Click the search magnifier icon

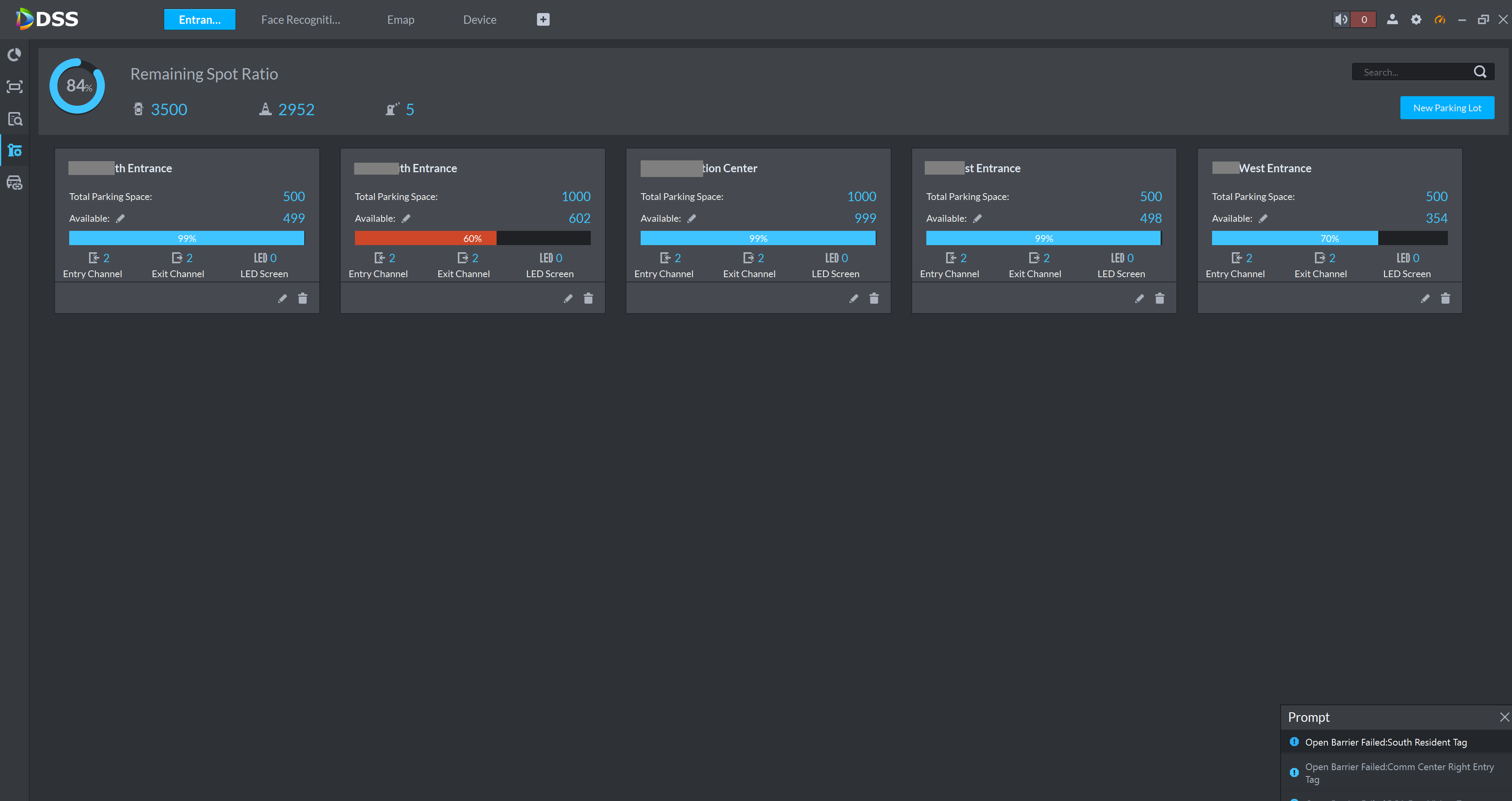click(1480, 72)
